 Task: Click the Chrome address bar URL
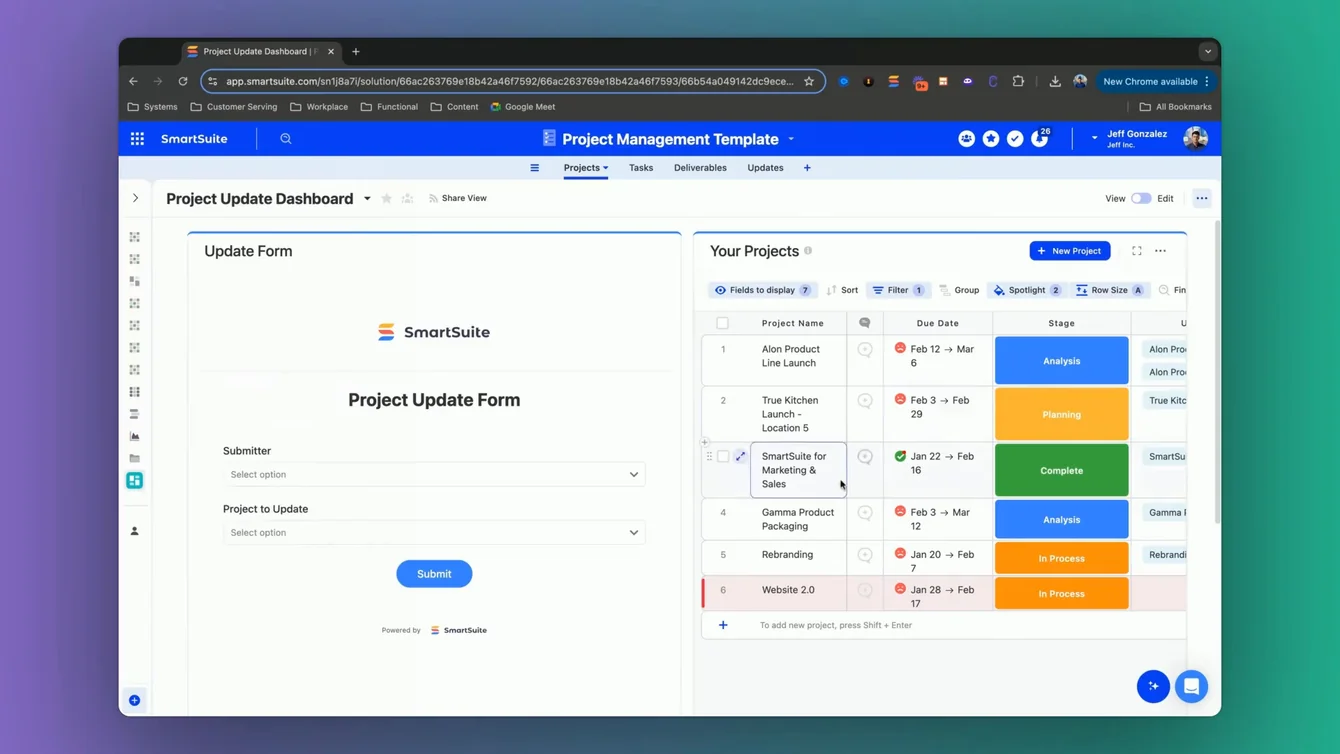pos(510,81)
